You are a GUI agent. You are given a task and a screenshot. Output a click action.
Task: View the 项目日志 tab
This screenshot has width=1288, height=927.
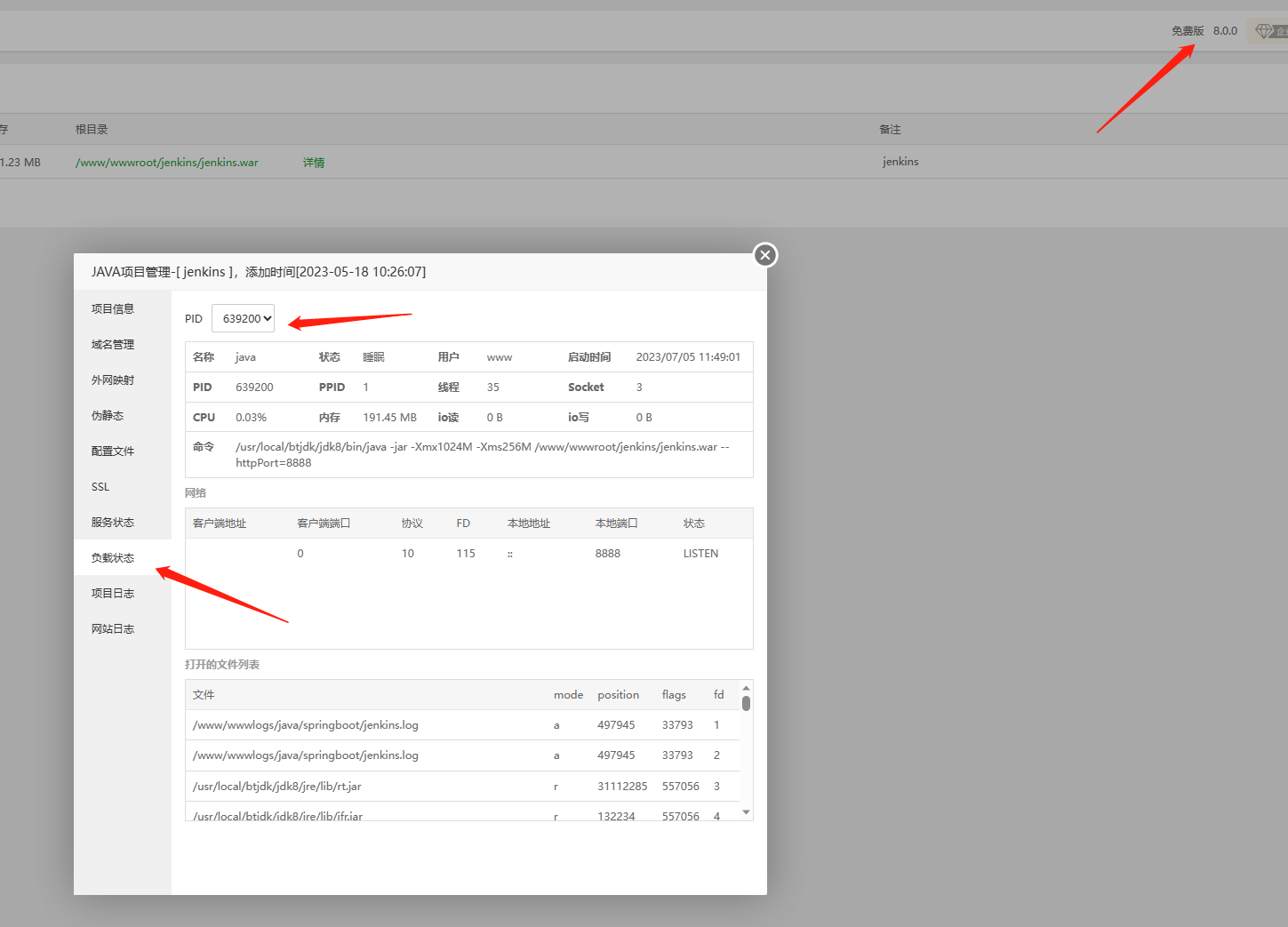[x=113, y=593]
